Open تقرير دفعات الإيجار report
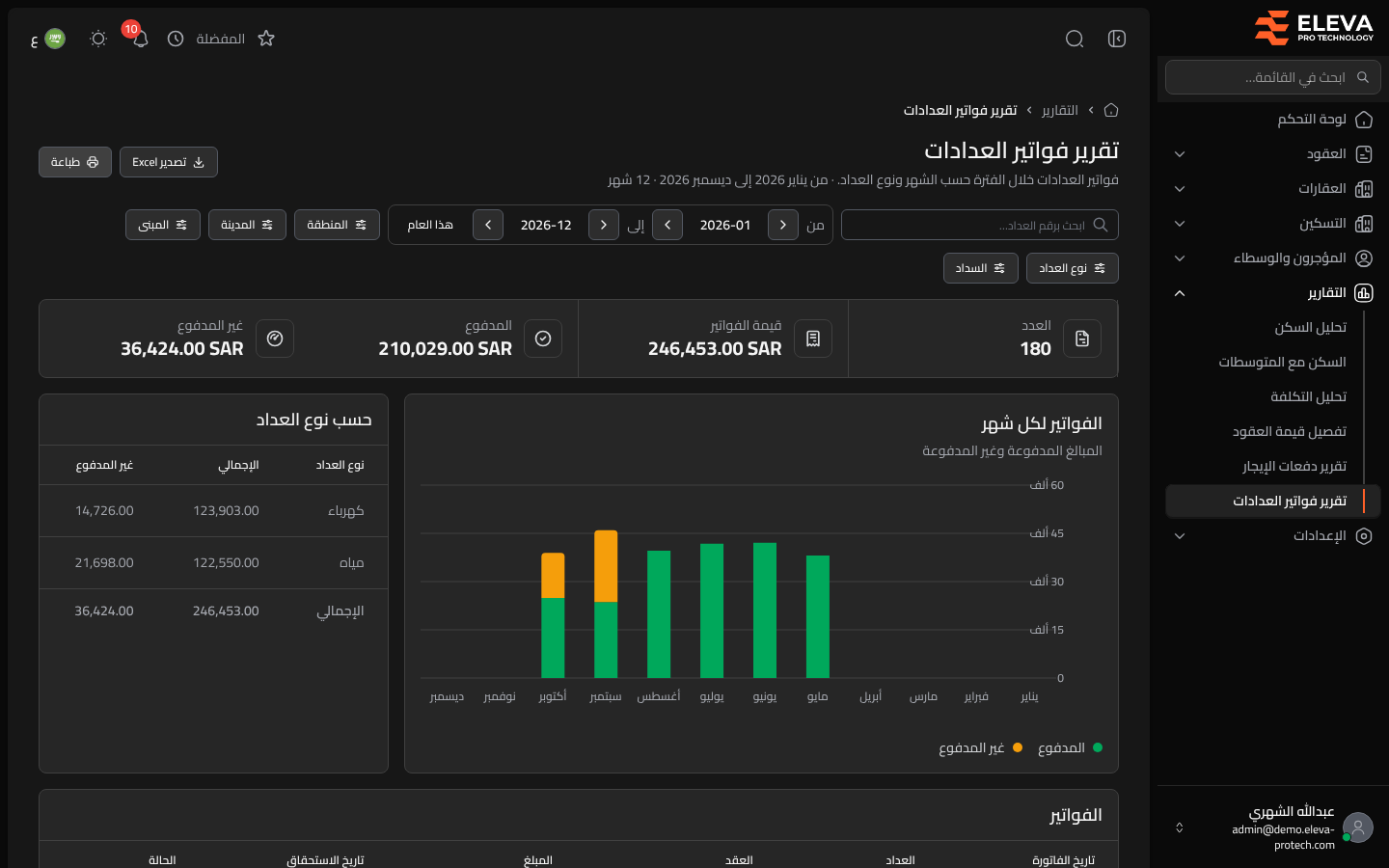The image size is (1389, 868). tap(1294, 467)
